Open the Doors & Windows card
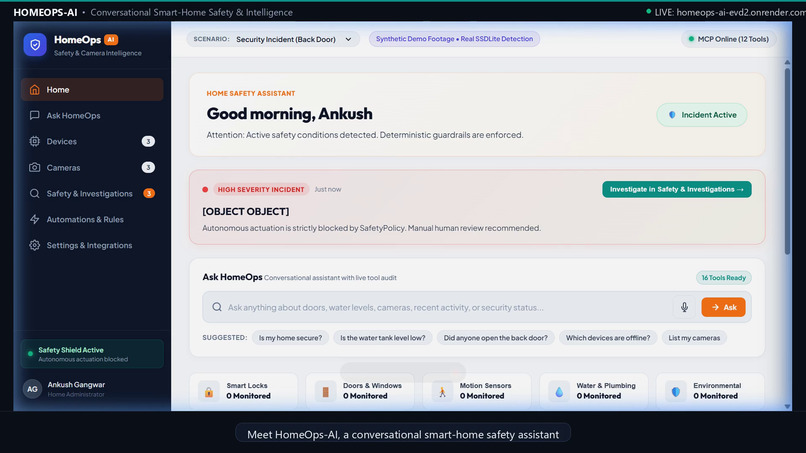The width and height of the screenshot is (806, 453). (360, 391)
